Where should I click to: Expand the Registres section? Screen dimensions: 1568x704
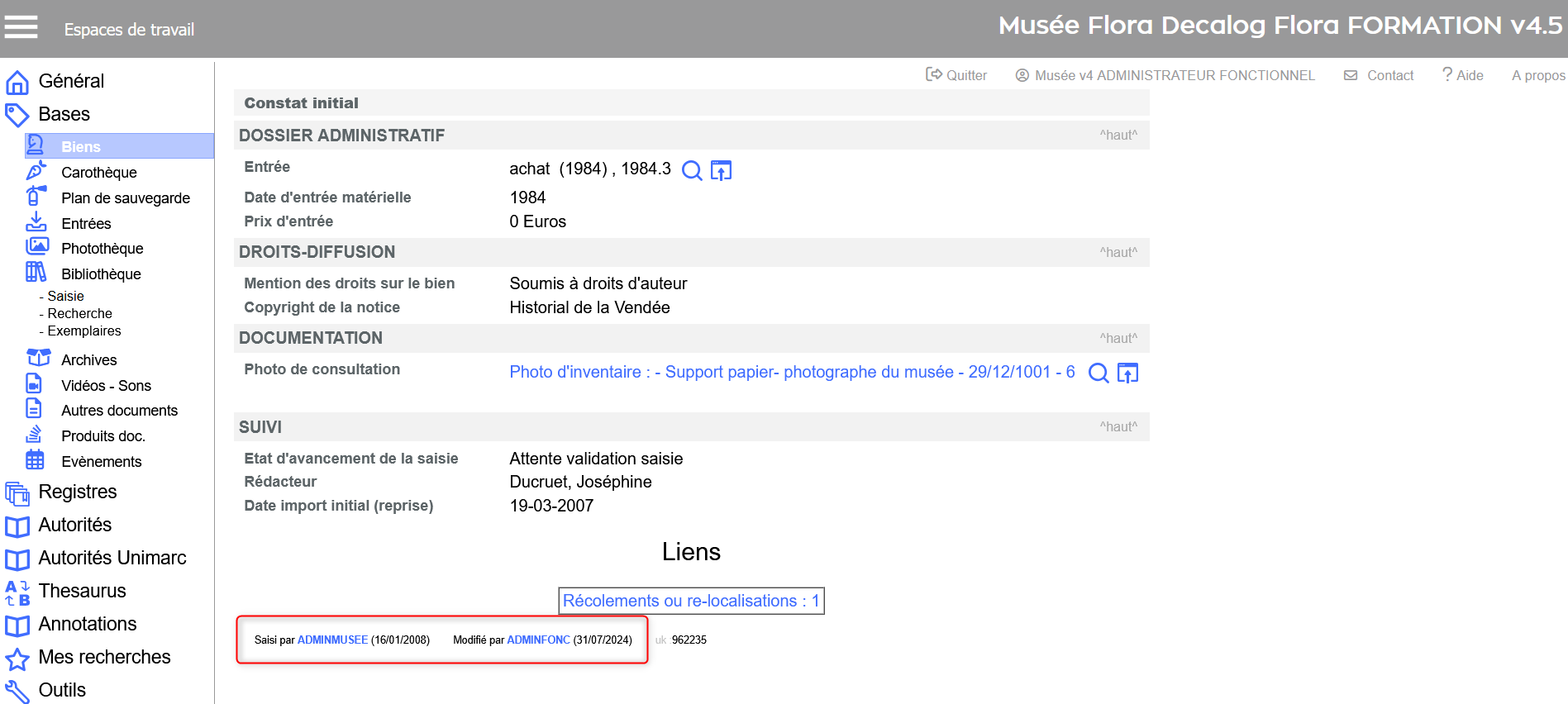click(78, 492)
